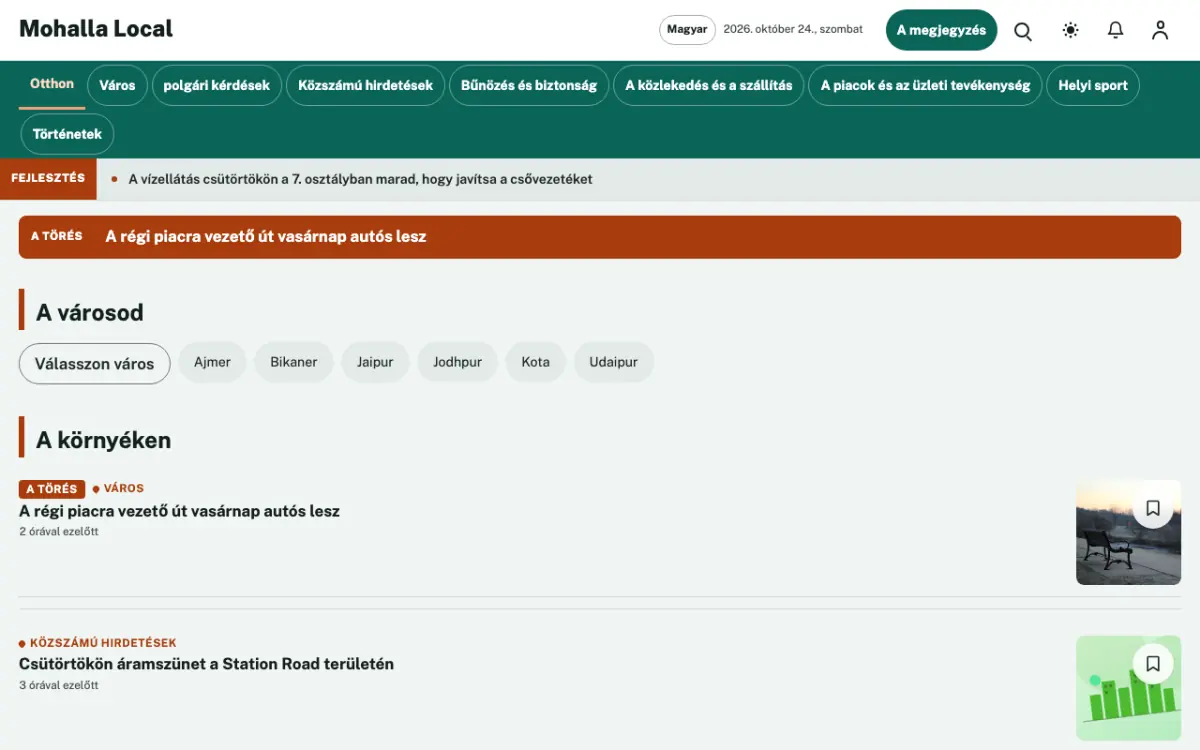Open the green bar chart thumbnail
Image resolution: width=1200 pixels, height=750 pixels.
(x=1128, y=688)
